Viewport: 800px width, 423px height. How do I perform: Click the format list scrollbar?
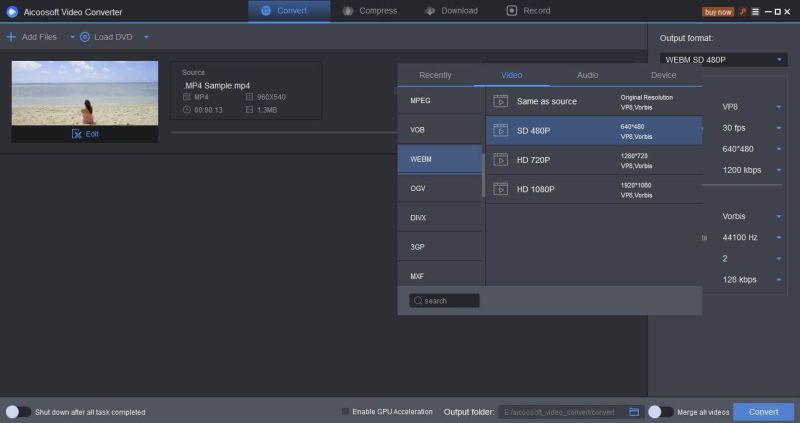click(x=484, y=175)
